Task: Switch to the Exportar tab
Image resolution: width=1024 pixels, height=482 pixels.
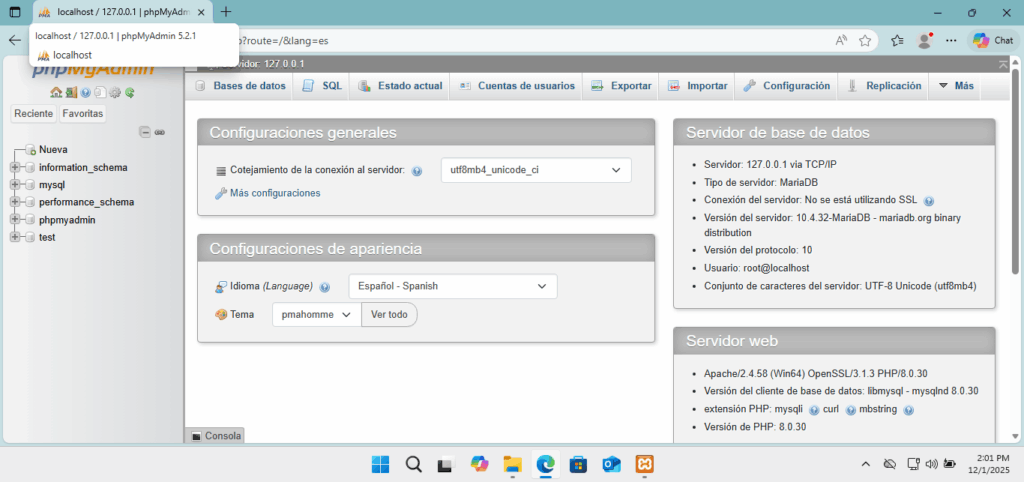Action: [x=621, y=86]
